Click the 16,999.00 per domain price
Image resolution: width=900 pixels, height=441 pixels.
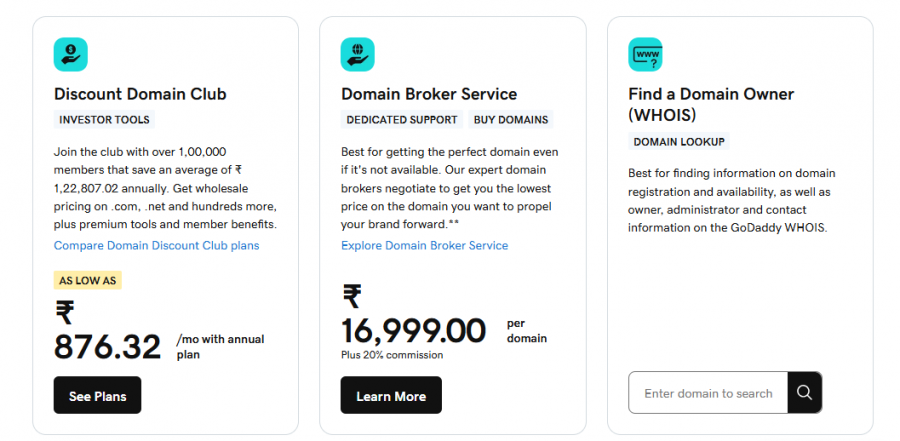(x=413, y=330)
